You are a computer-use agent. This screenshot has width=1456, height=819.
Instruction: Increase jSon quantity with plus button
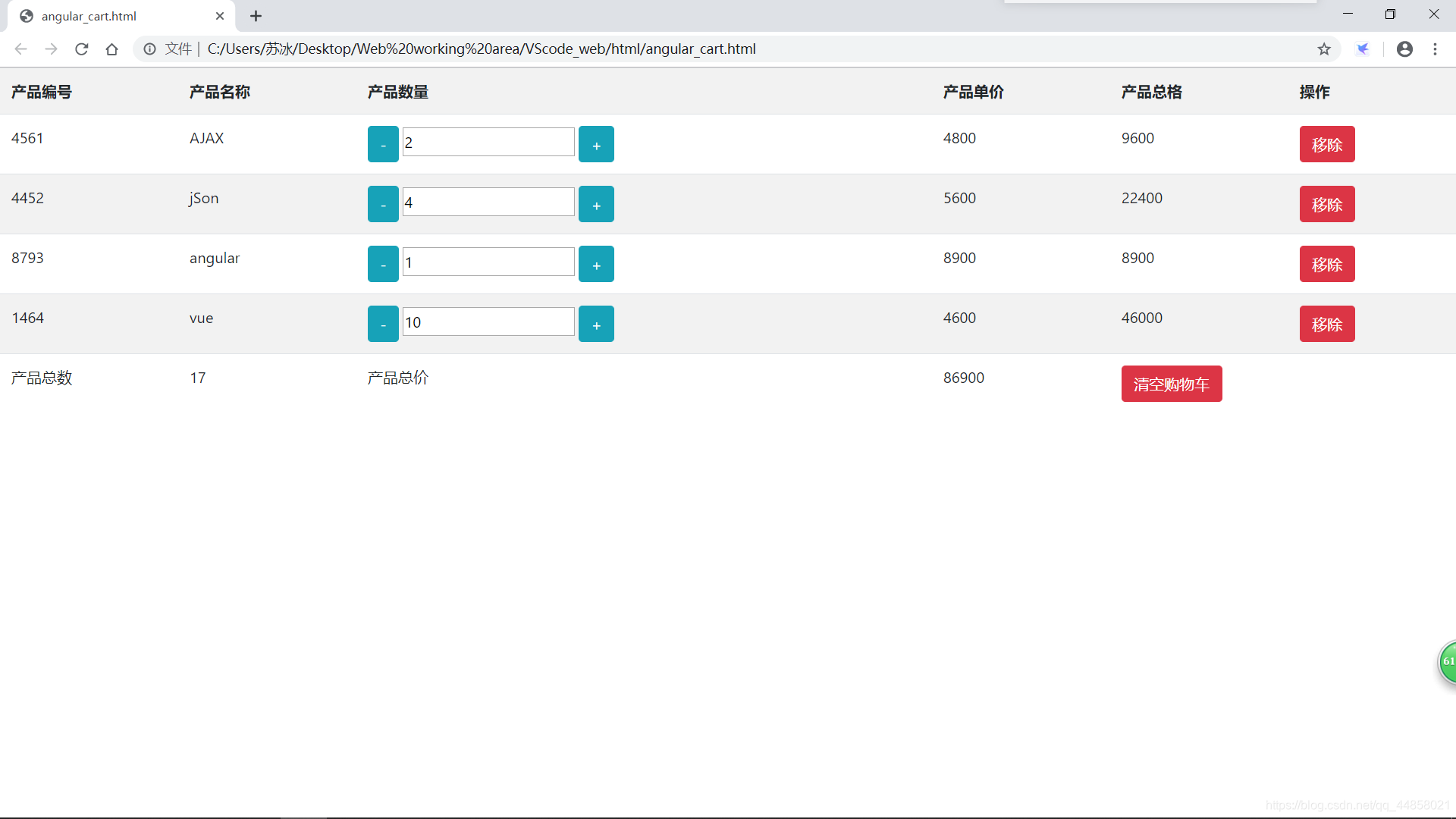(596, 204)
